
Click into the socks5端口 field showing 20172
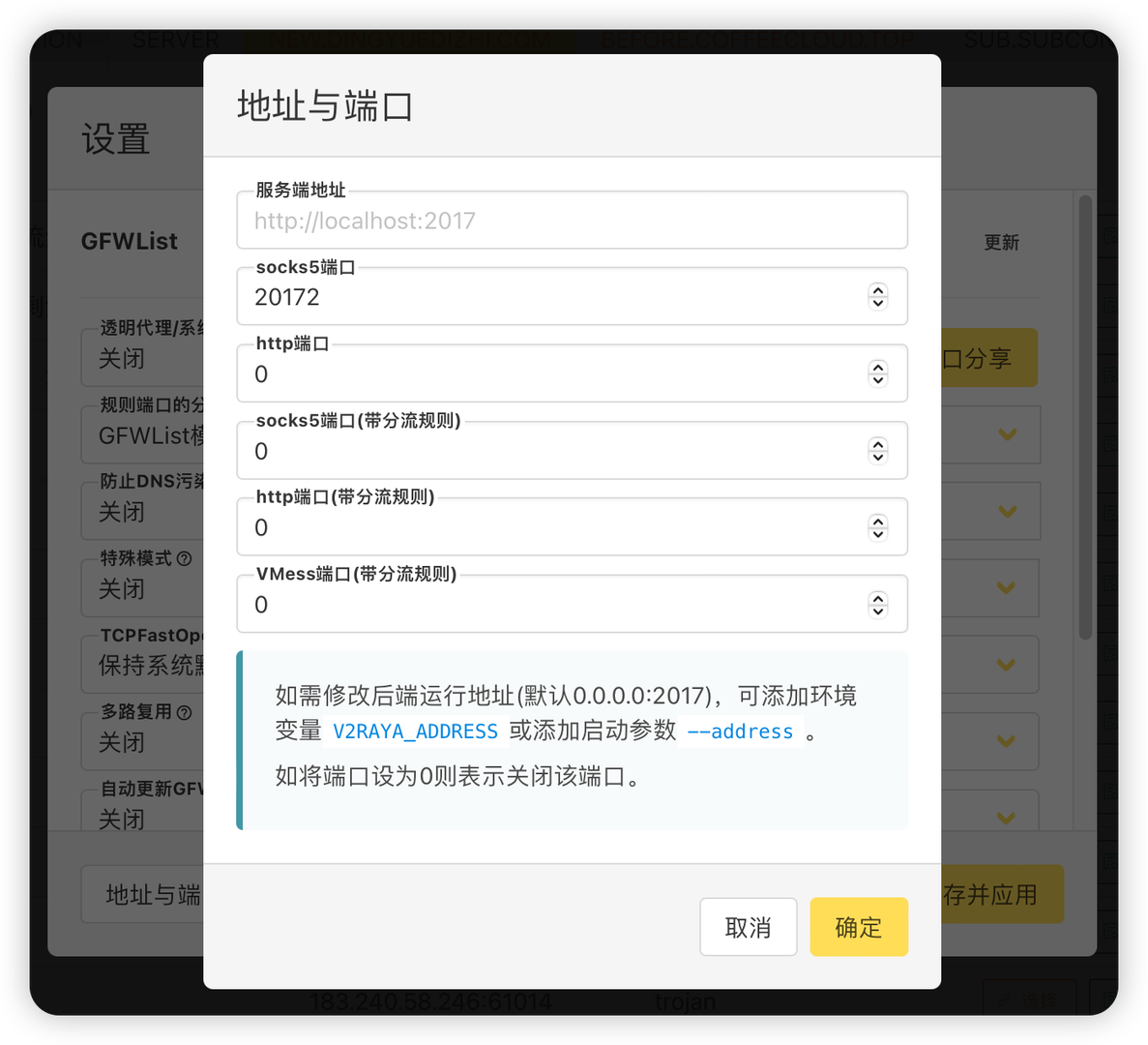[x=551, y=297]
